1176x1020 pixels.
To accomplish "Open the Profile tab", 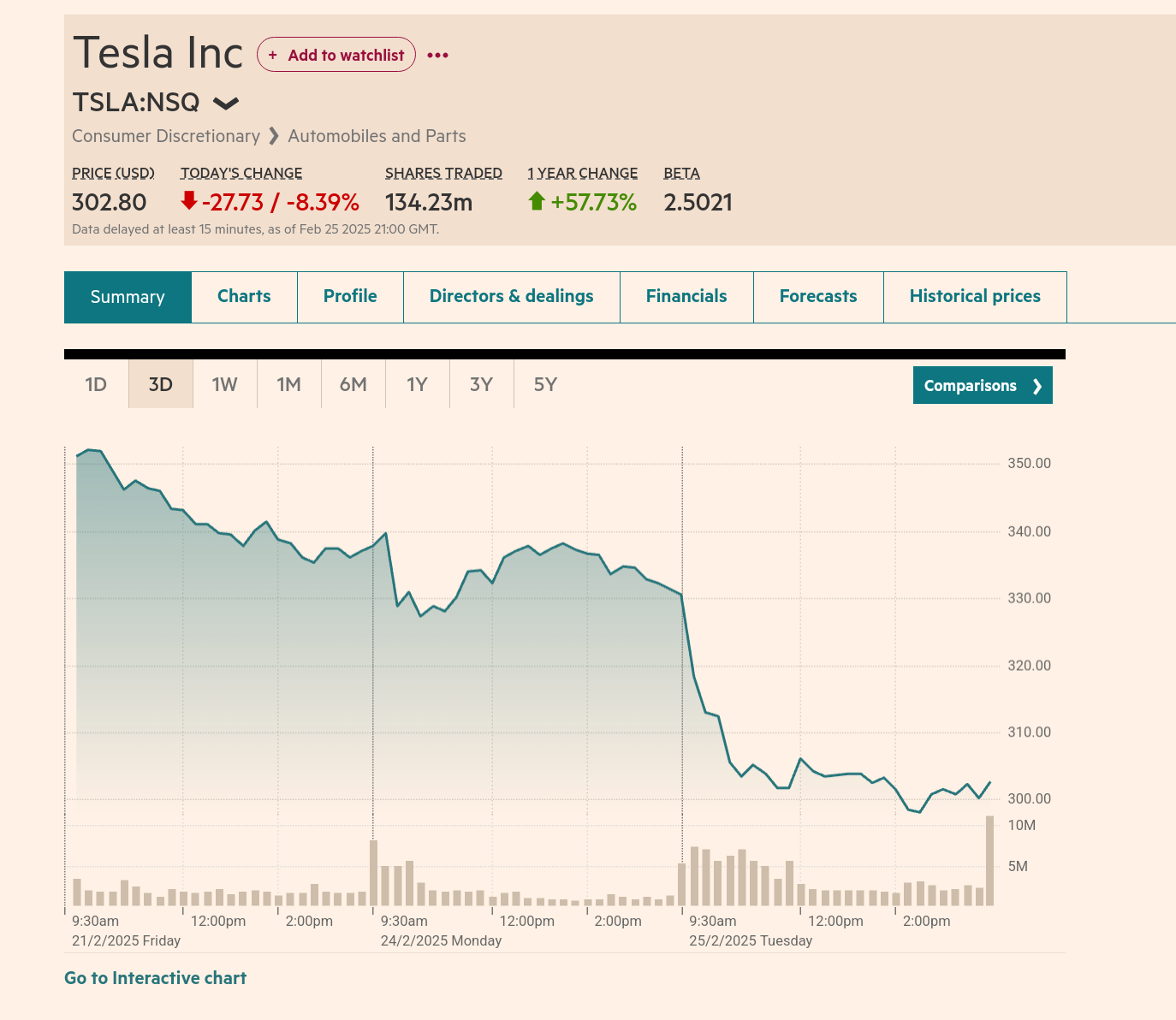I will tap(350, 296).
